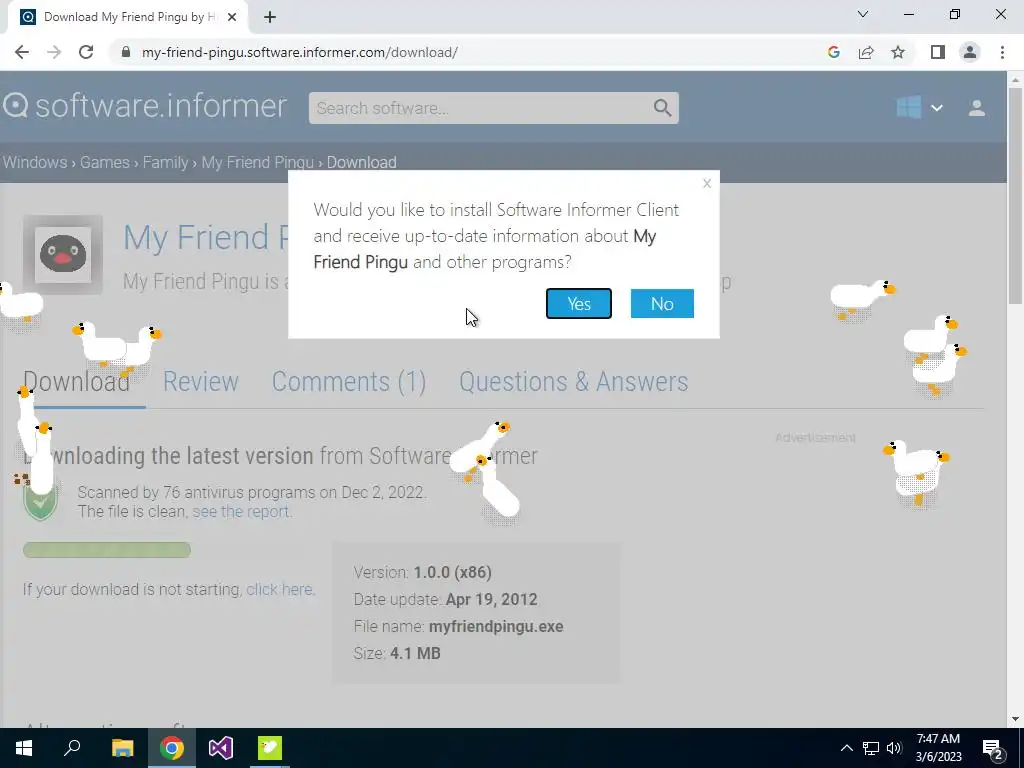Open a new browser tab

tap(270, 17)
